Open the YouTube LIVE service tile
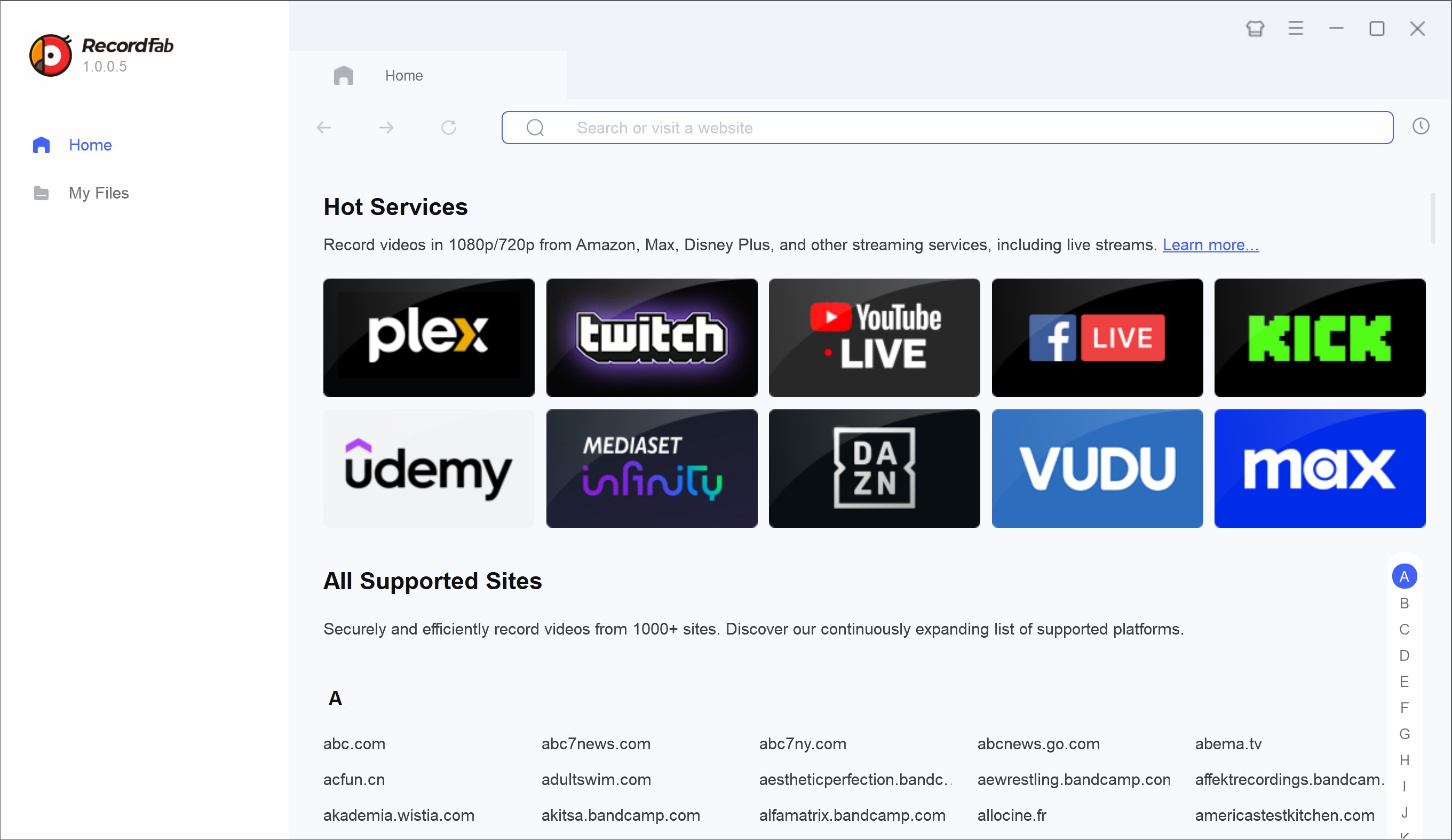 [874, 338]
